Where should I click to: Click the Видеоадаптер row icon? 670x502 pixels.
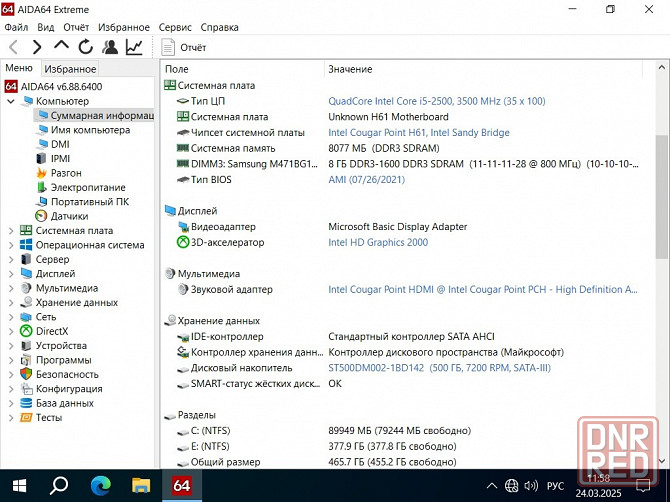pos(183,227)
